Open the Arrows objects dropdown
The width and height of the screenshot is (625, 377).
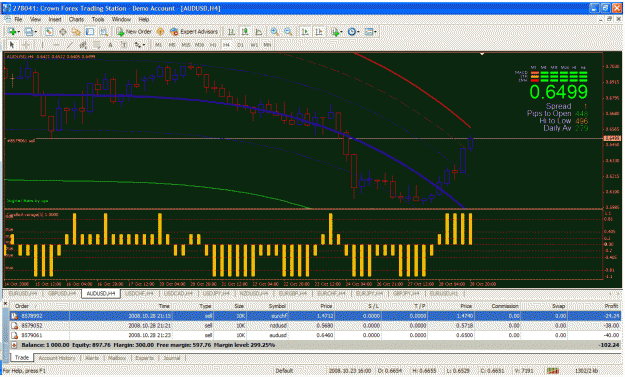pos(140,45)
